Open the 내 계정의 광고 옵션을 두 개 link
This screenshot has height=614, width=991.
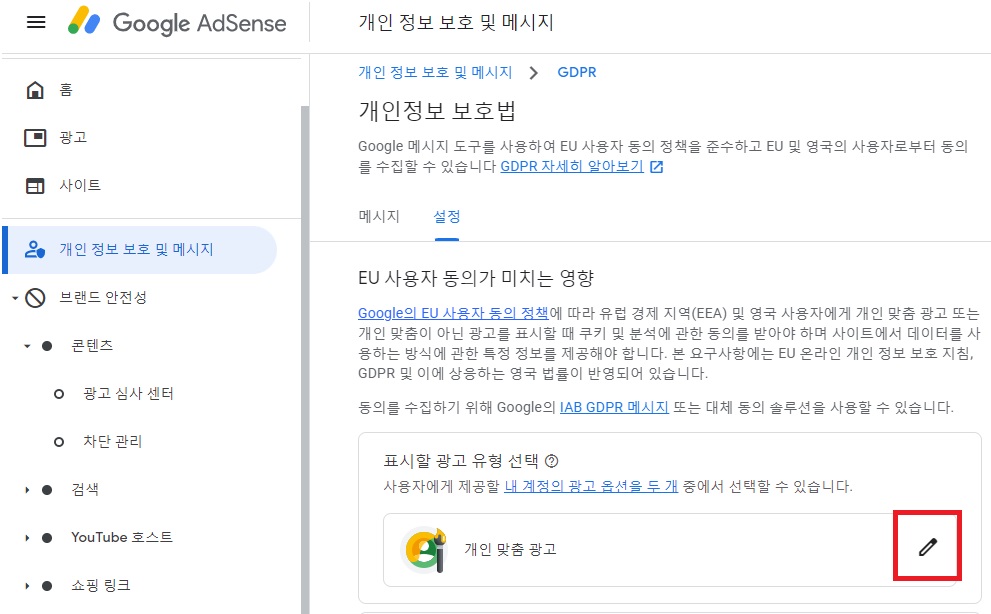click(591, 486)
